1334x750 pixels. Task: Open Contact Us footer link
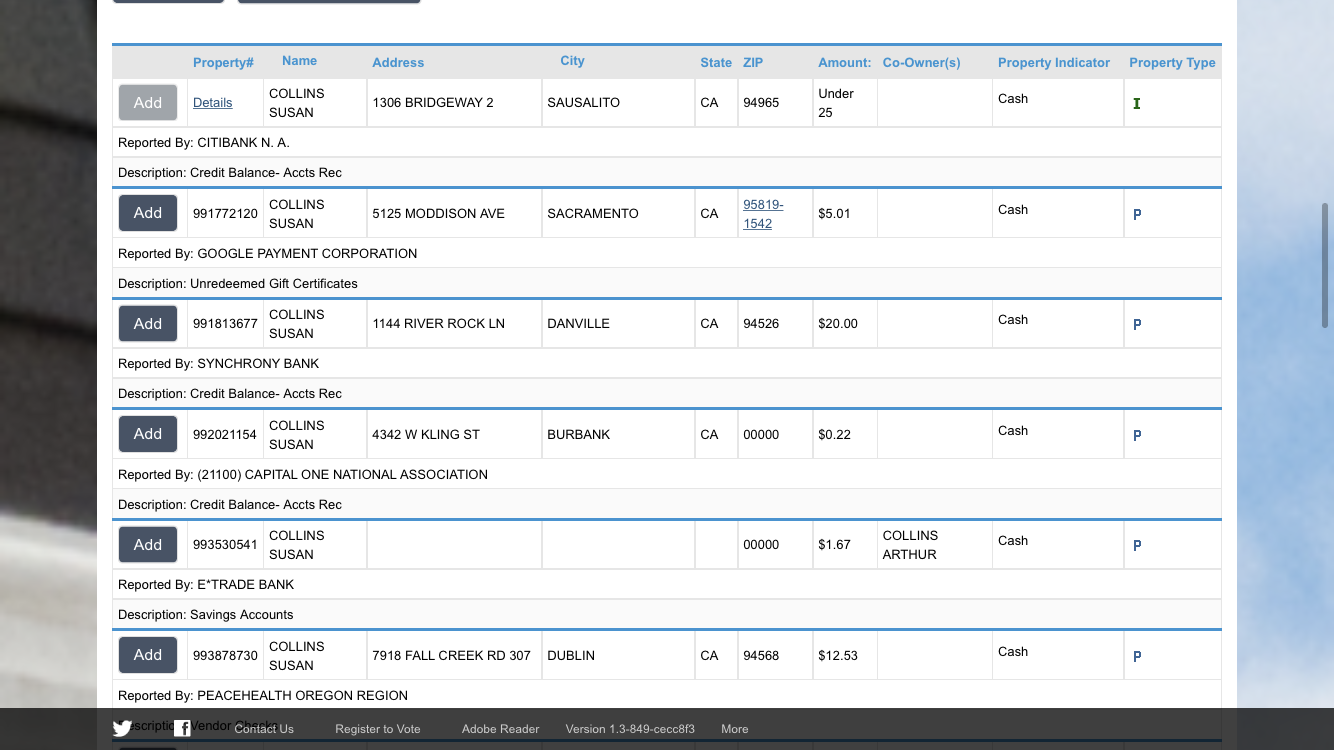point(264,729)
